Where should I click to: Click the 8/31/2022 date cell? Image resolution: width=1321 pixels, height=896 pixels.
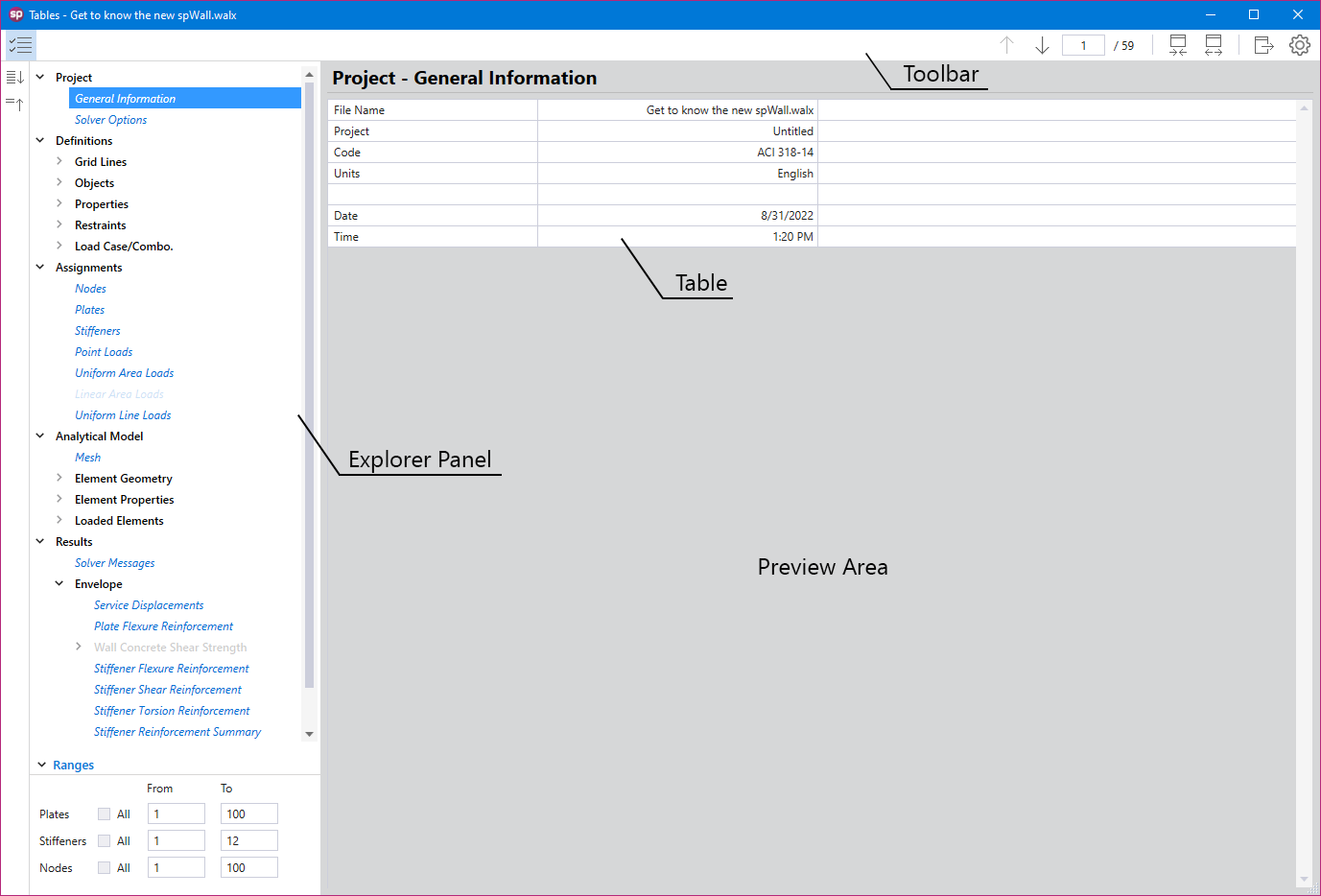(677, 216)
